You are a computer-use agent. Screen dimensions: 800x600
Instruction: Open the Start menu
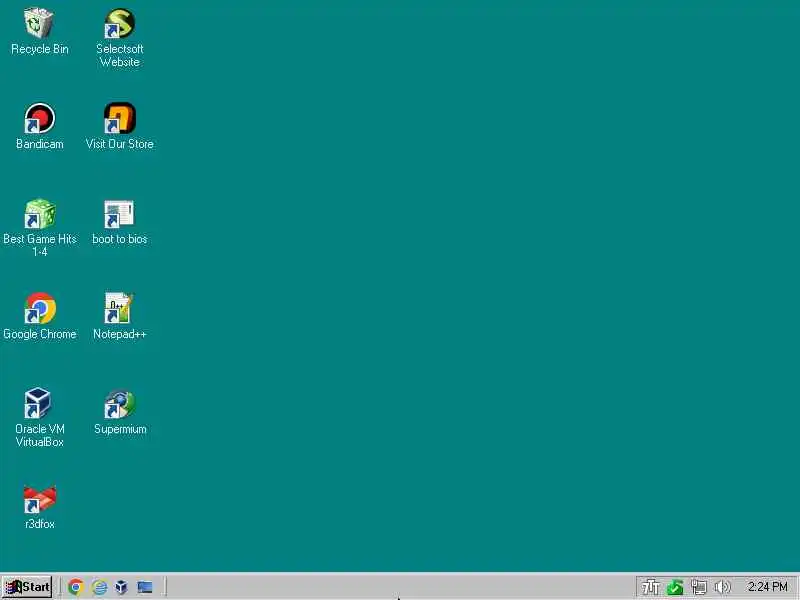coord(27,587)
